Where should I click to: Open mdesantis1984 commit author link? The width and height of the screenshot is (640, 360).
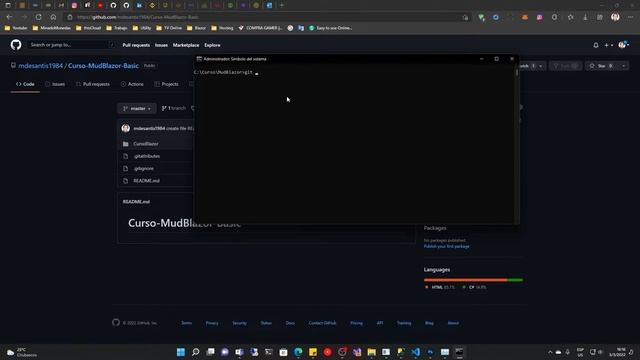click(x=149, y=128)
